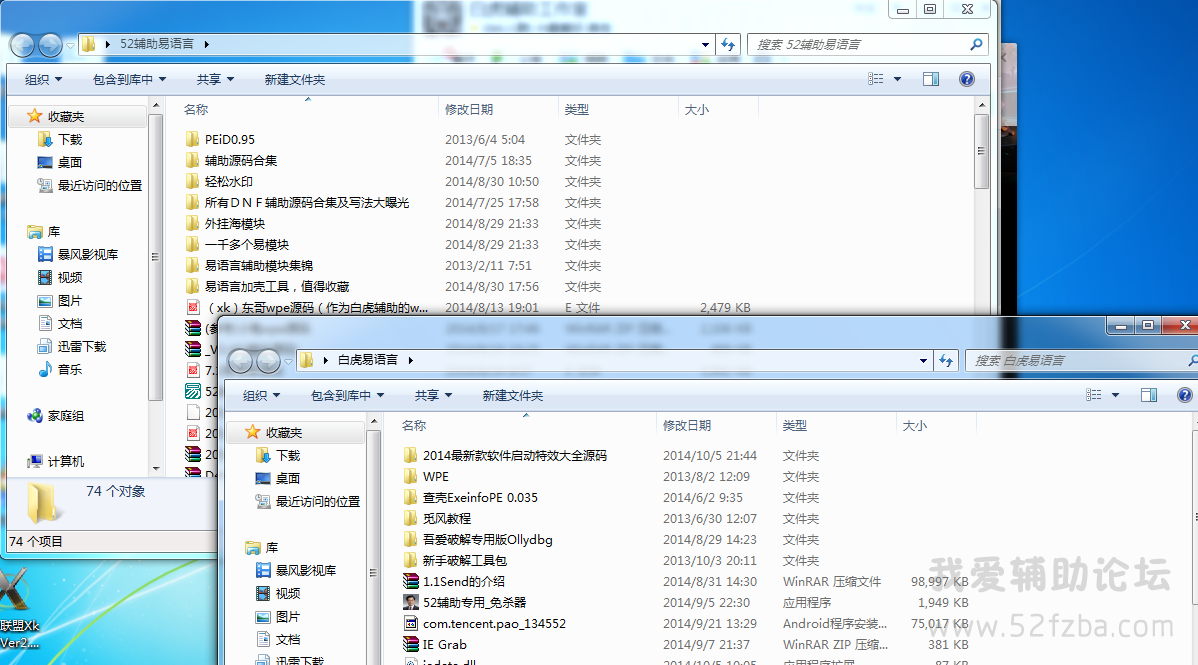Open view options arrow in 52辅助易语言 window

(x=897, y=79)
